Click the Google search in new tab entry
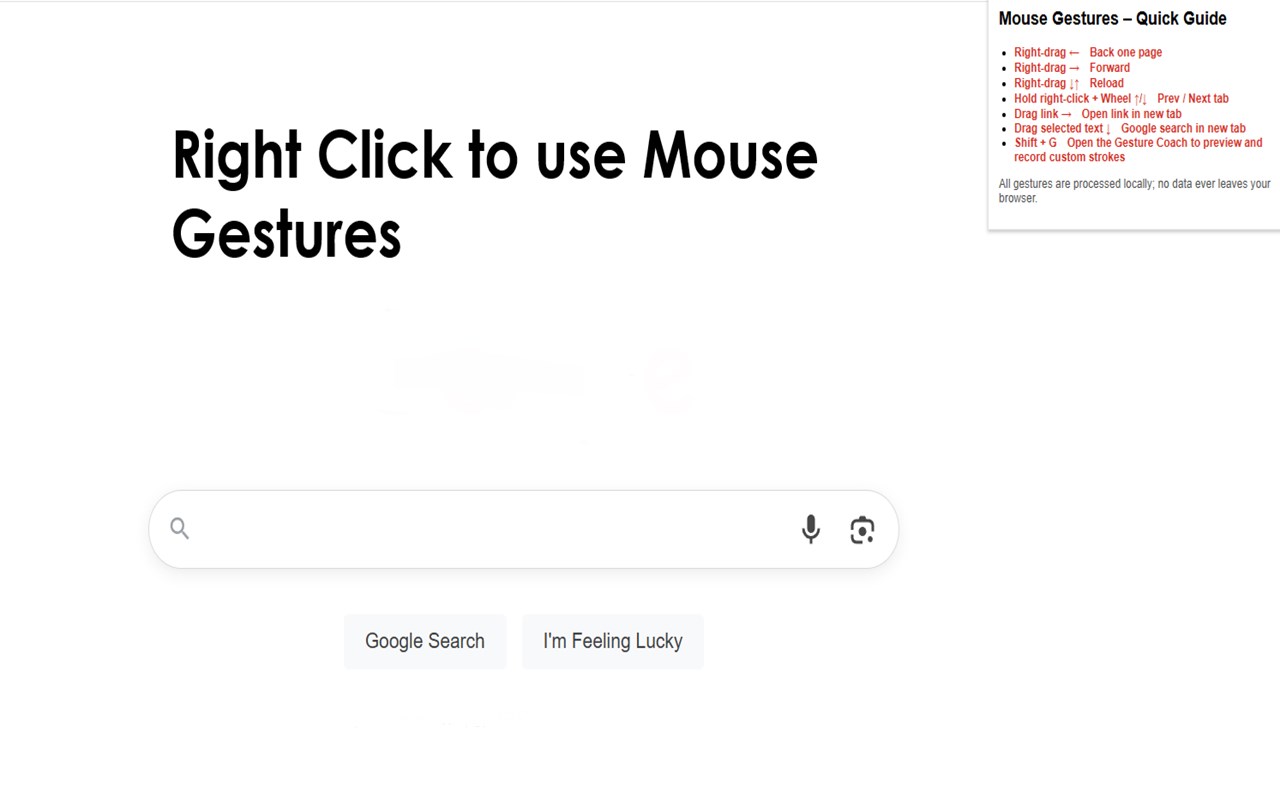Viewport: 1280px width, 800px height. (x=1183, y=128)
